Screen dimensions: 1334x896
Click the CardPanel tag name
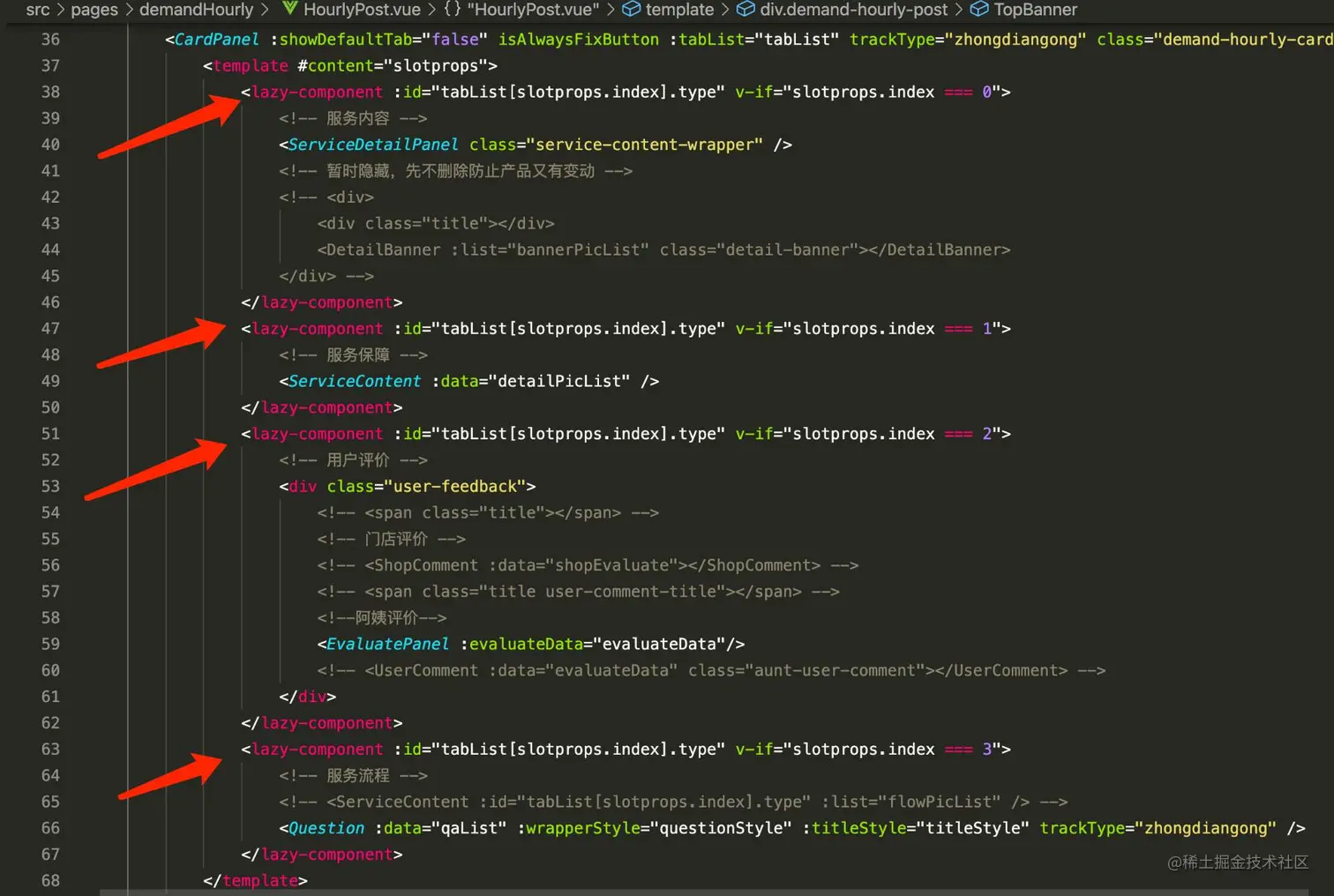(x=217, y=40)
